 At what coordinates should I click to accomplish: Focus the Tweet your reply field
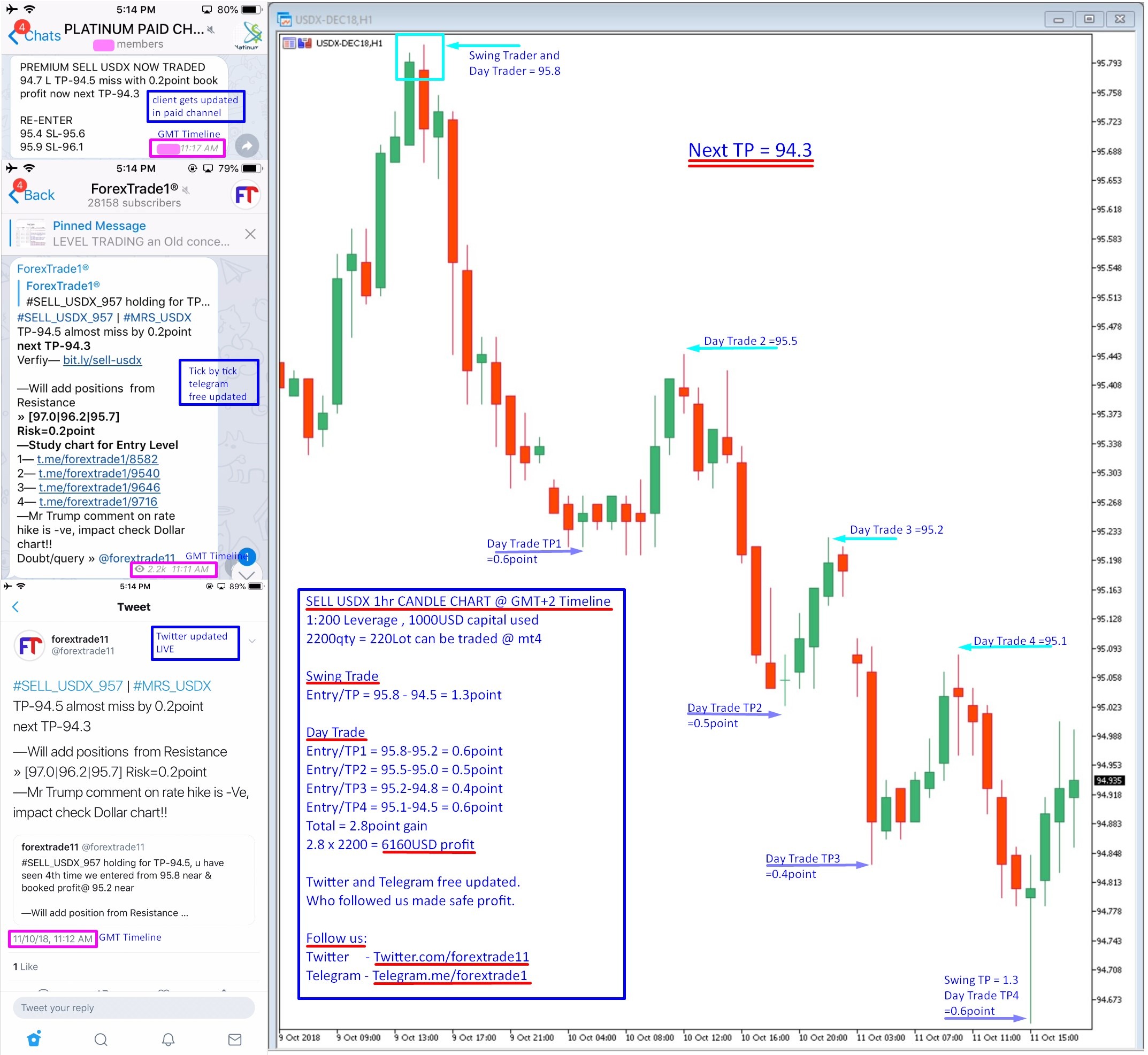[x=134, y=1007]
